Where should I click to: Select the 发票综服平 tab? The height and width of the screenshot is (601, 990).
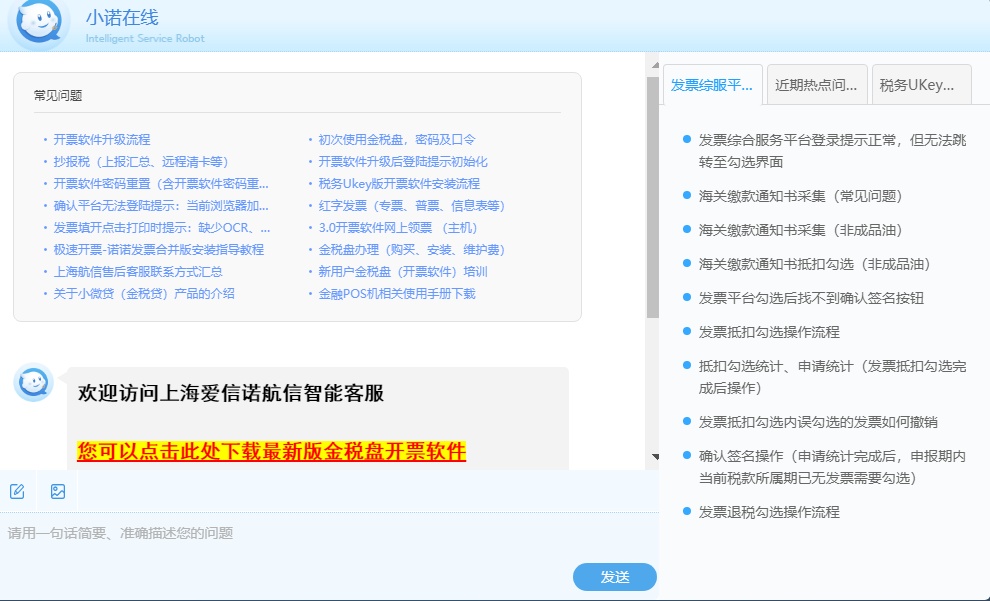[x=714, y=84]
